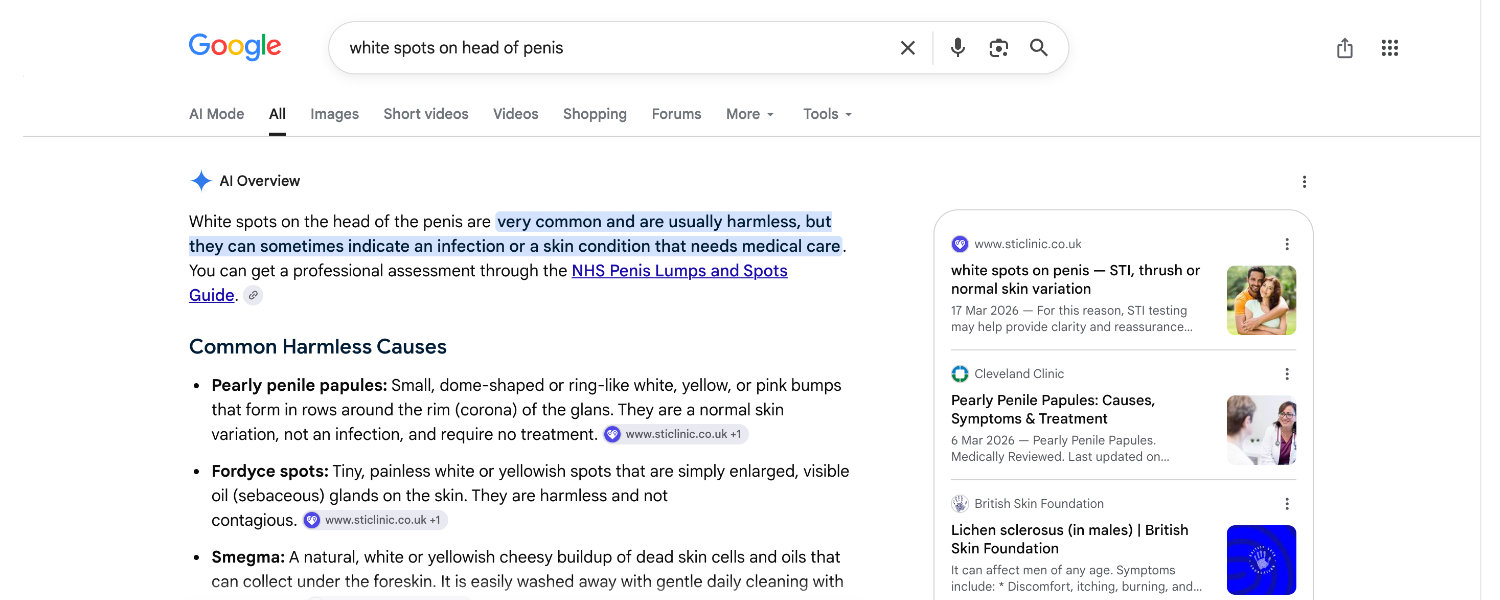This screenshot has height=600, width=1500.
Task: Click the 'AI Overview' label
Action: 260,181
